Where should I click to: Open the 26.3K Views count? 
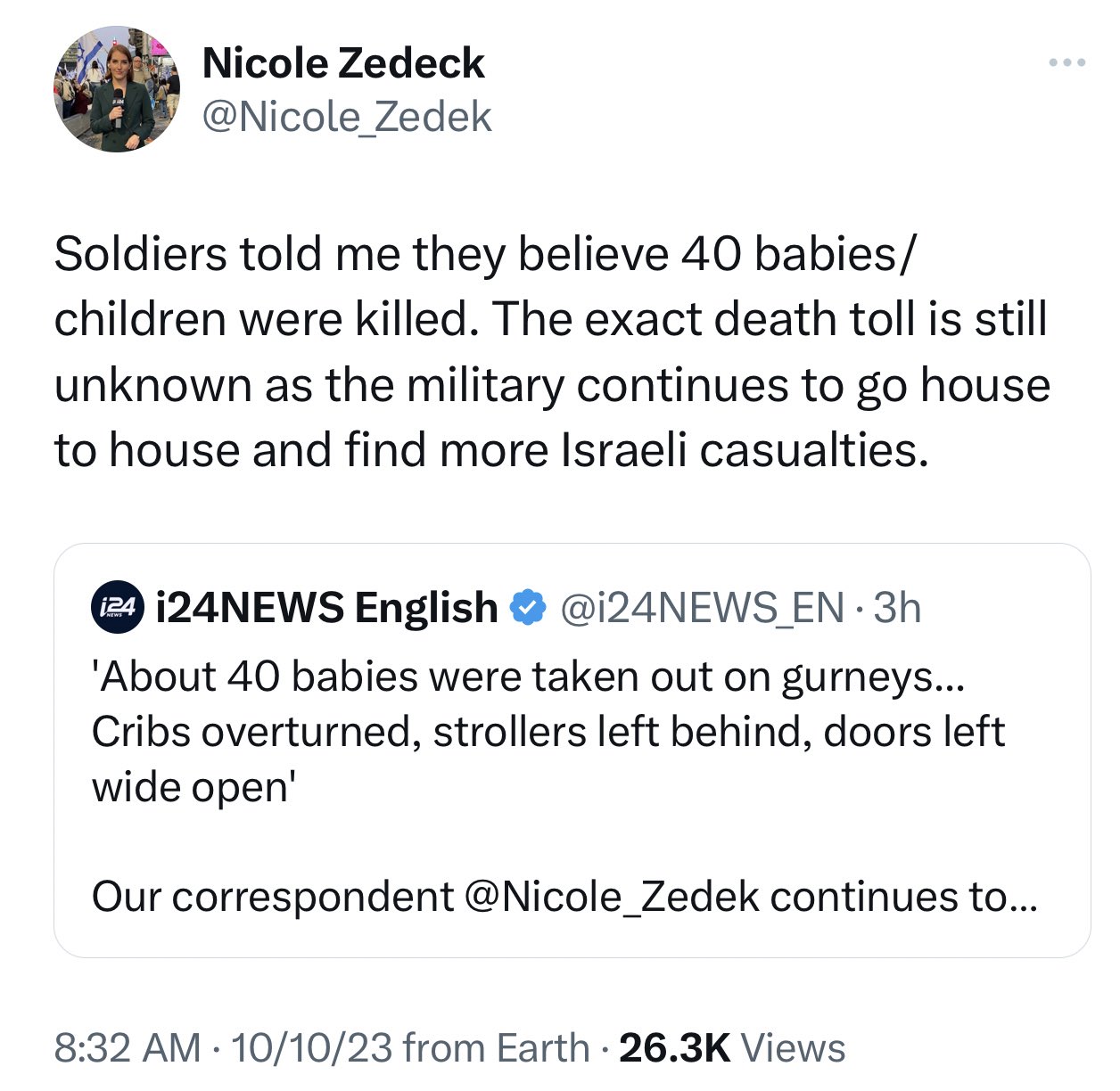pyautogui.click(x=732, y=1048)
